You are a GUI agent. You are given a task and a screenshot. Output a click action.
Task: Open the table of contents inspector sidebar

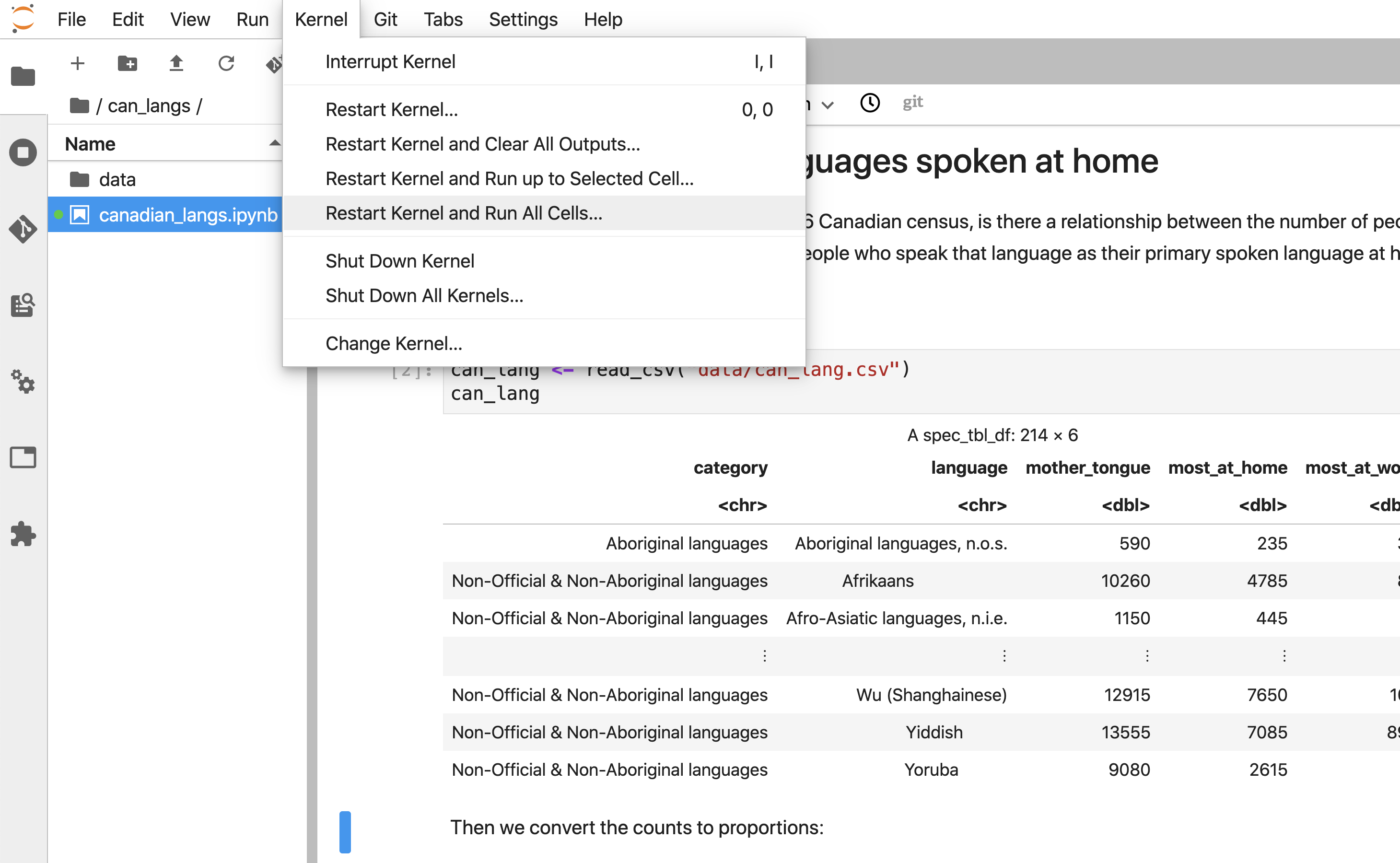point(23,305)
